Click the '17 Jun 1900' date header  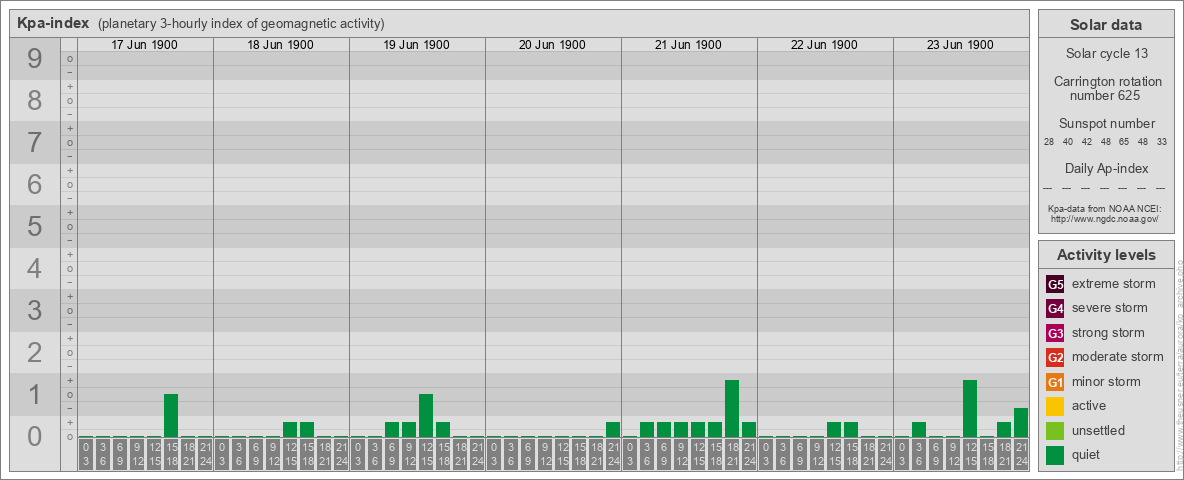point(144,45)
